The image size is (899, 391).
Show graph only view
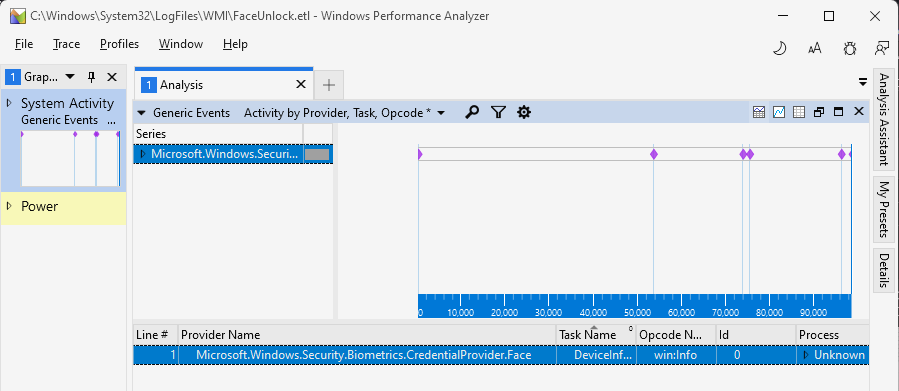click(779, 112)
